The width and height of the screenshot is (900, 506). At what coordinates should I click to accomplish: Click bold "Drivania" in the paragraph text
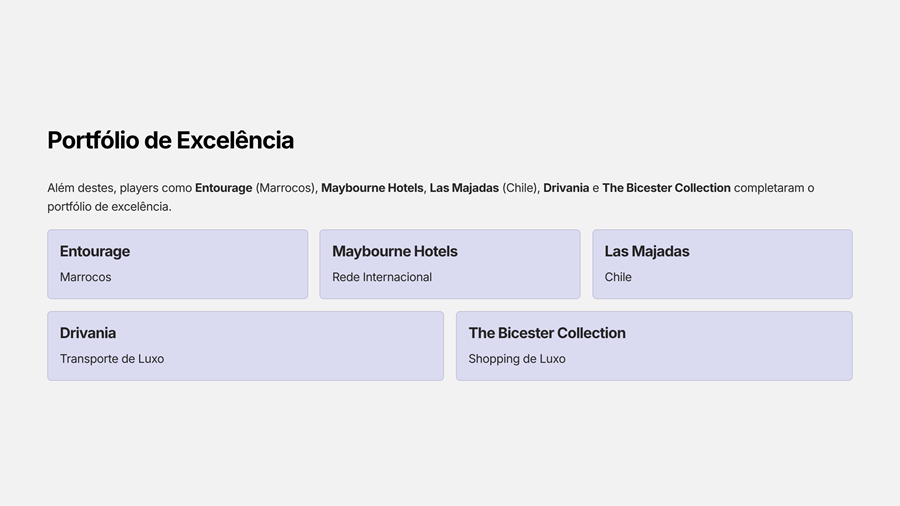coord(566,188)
